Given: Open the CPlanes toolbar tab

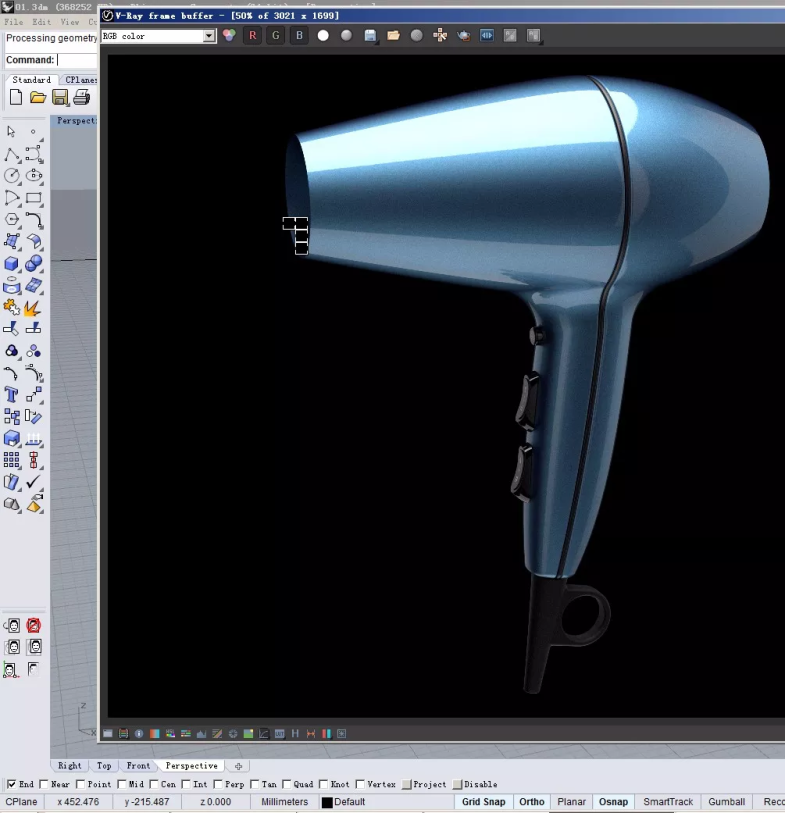Looking at the screenshot, I should click(x=80, y=80).
